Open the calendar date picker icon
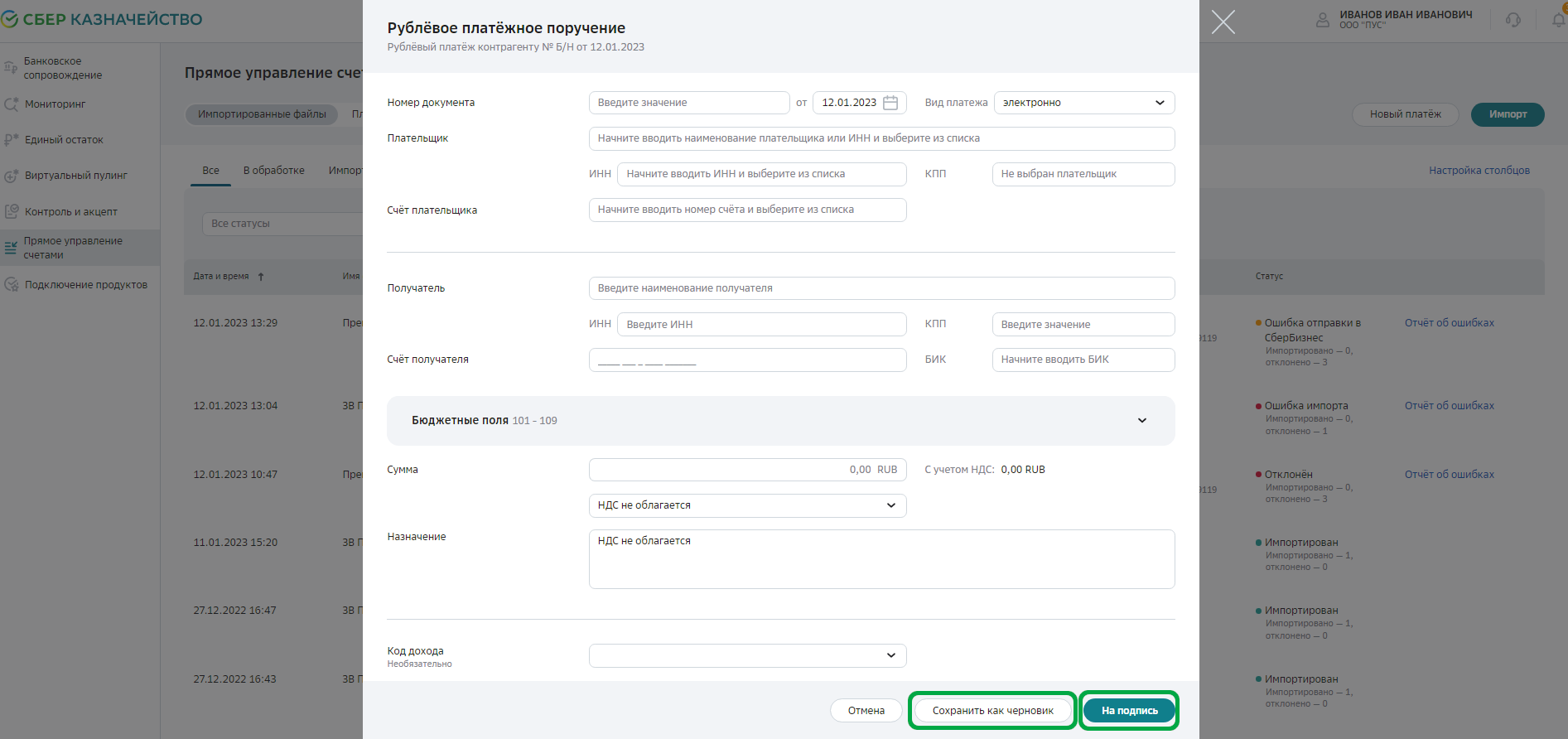This screenshot has width=1568, height=739. click(890, 103)
